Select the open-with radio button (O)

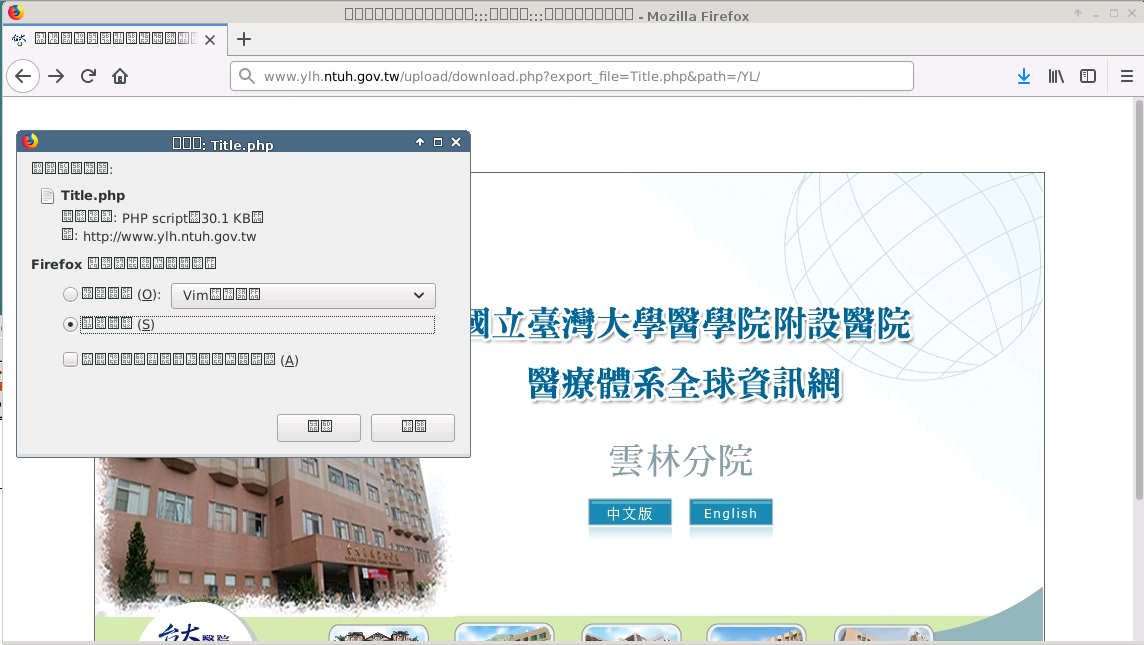[70, 294]
